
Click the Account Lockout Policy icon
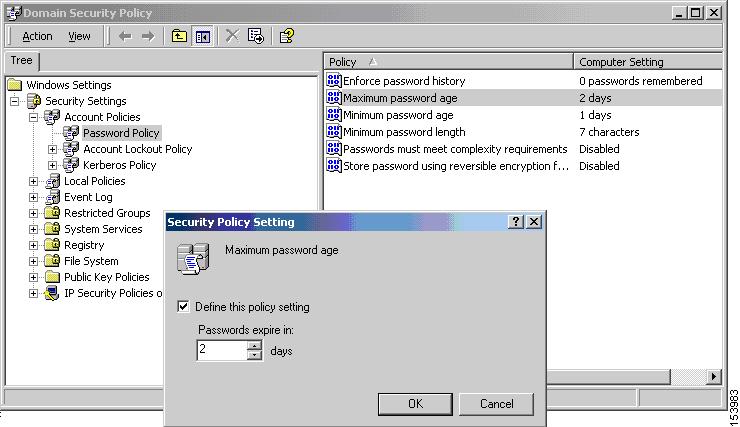pyautogui.click(x=71, y=149)
